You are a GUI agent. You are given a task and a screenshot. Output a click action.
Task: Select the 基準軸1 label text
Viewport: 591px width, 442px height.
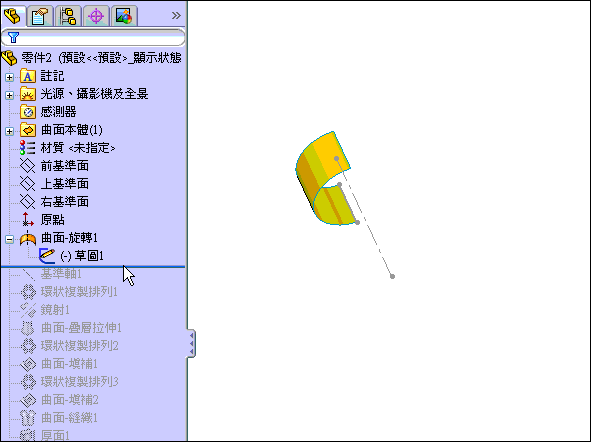pos(61,274)
